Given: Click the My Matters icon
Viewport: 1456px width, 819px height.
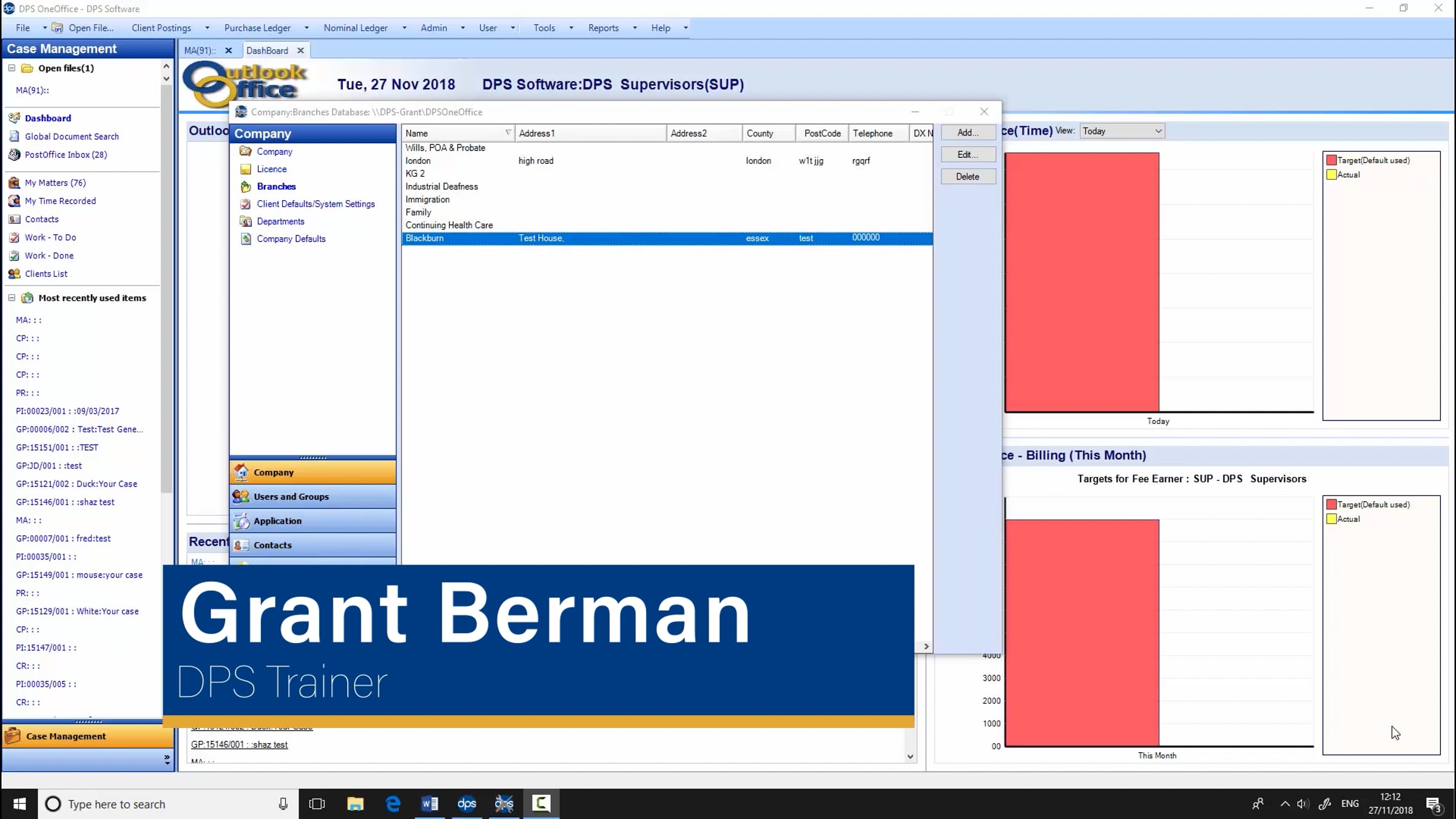Looking at the screenshot, I should click(14, 183).
